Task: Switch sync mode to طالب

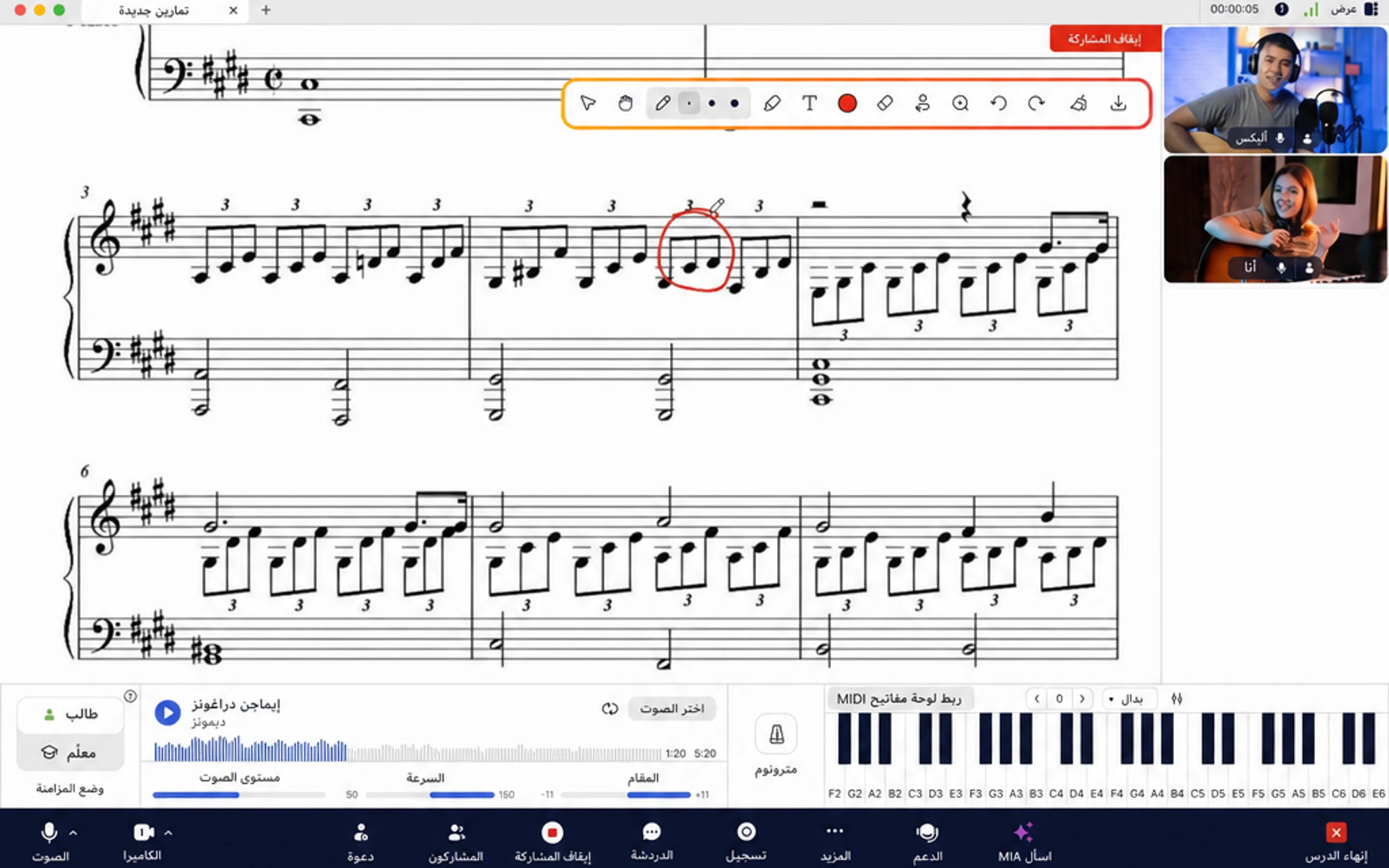Action: coord(70,714)
